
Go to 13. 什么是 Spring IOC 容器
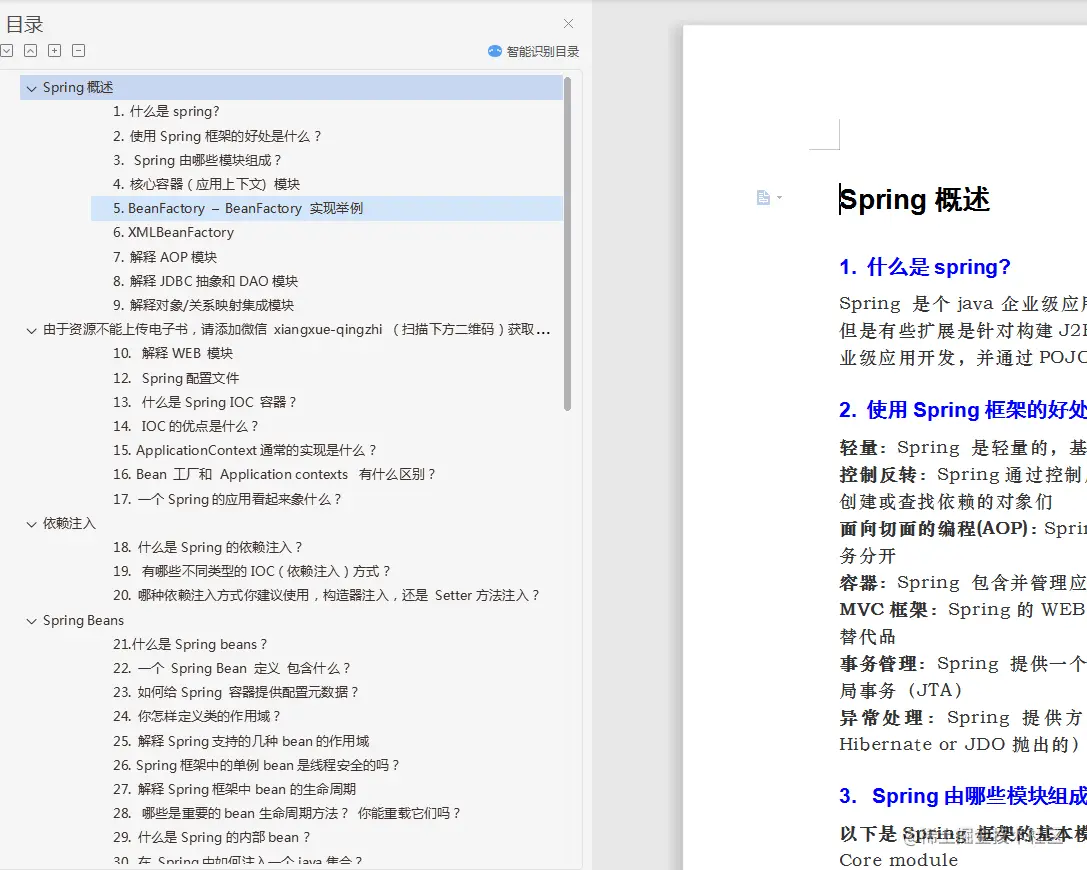(x=205, y=402)
